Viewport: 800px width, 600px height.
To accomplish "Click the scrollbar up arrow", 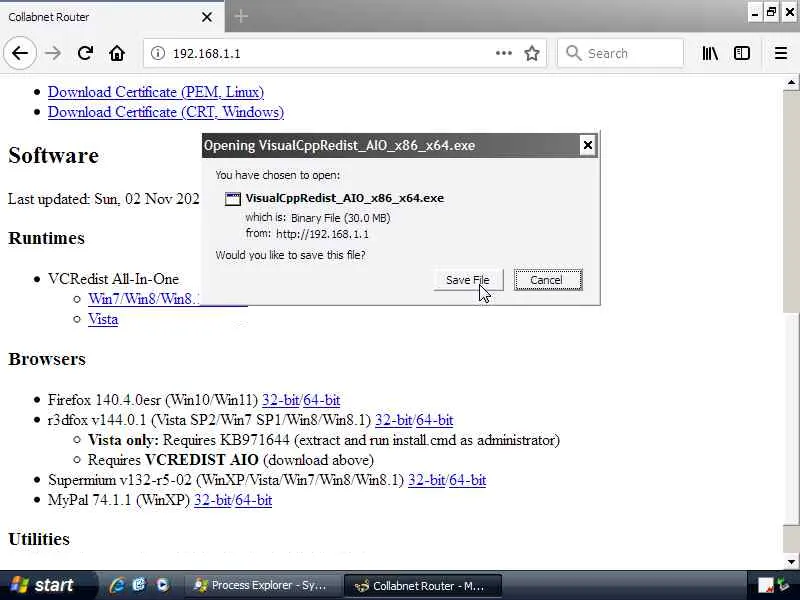I will click(791, 83).
